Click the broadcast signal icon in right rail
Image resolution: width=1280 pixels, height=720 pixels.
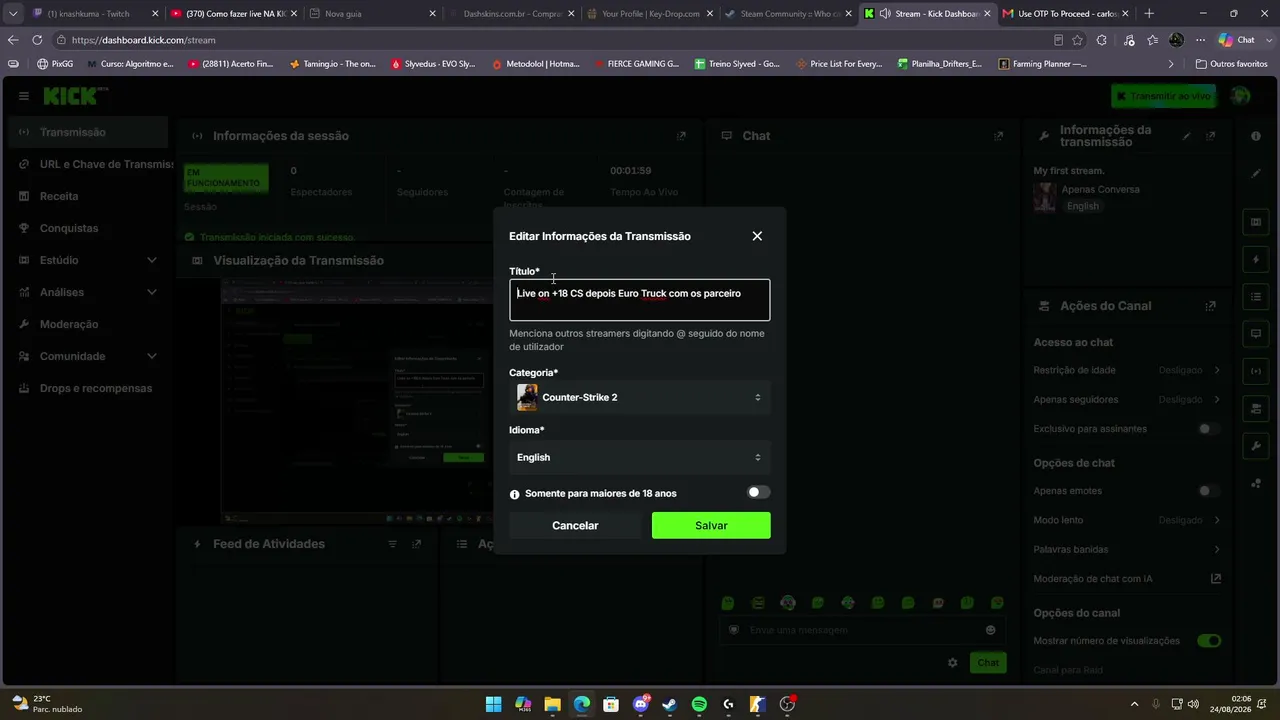pos(1256,371)
